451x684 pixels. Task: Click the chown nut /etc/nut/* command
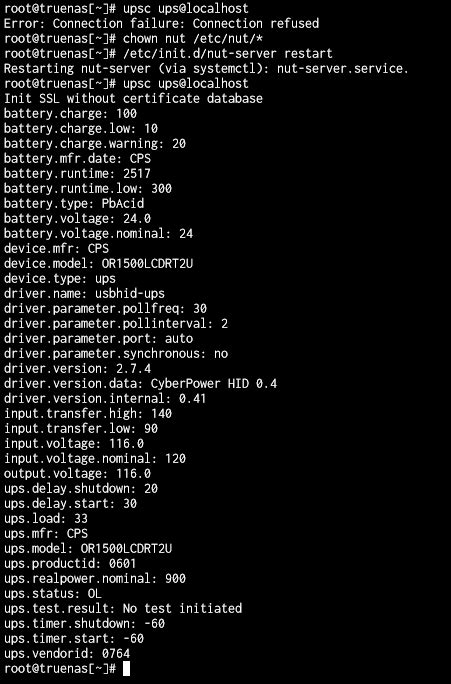click(x=193, y=38)
